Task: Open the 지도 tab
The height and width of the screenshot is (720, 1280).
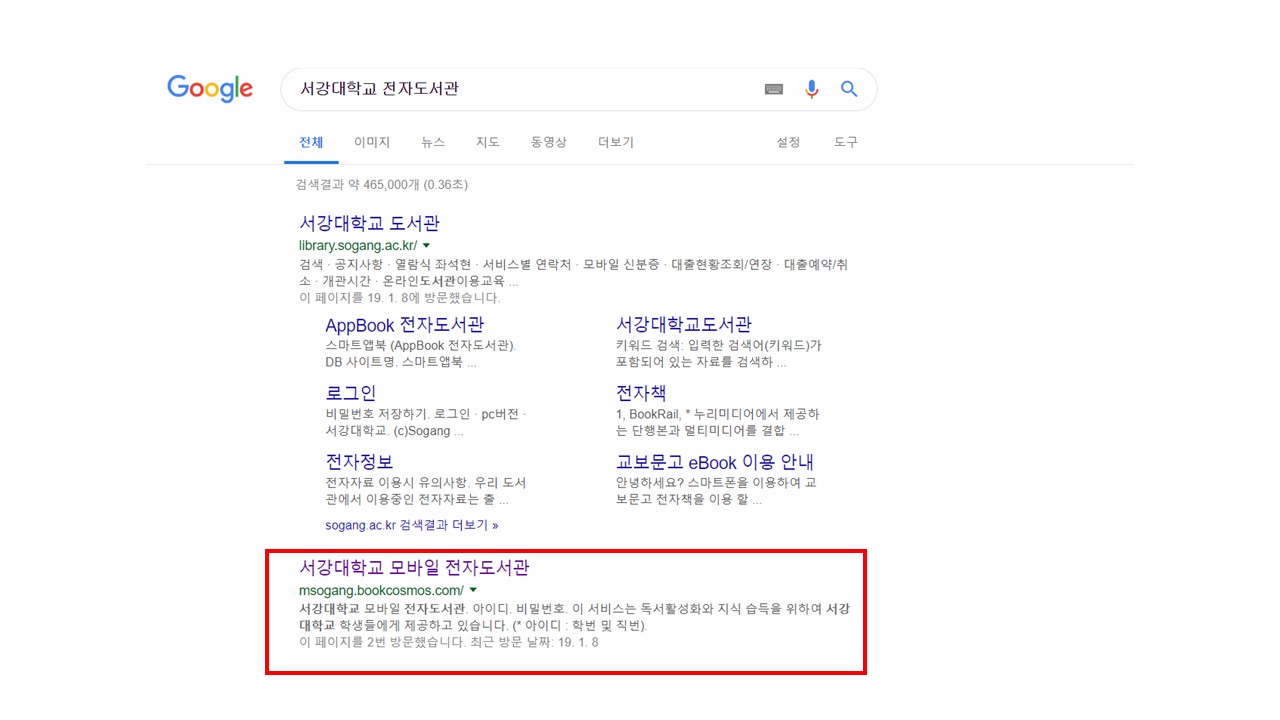Action: [487, 142]
